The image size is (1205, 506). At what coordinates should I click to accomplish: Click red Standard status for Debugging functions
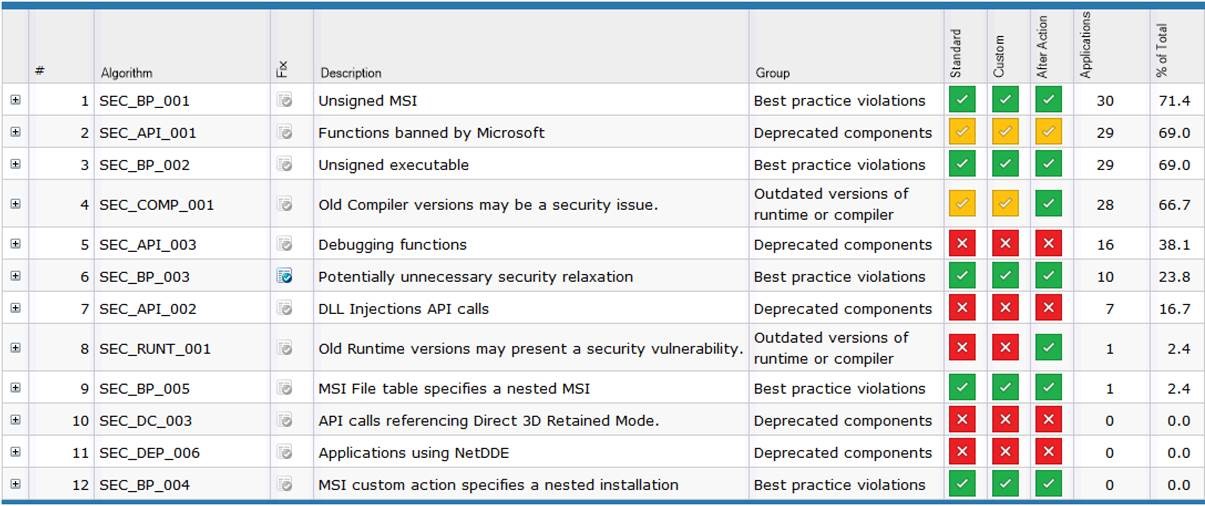pos(962,245)
